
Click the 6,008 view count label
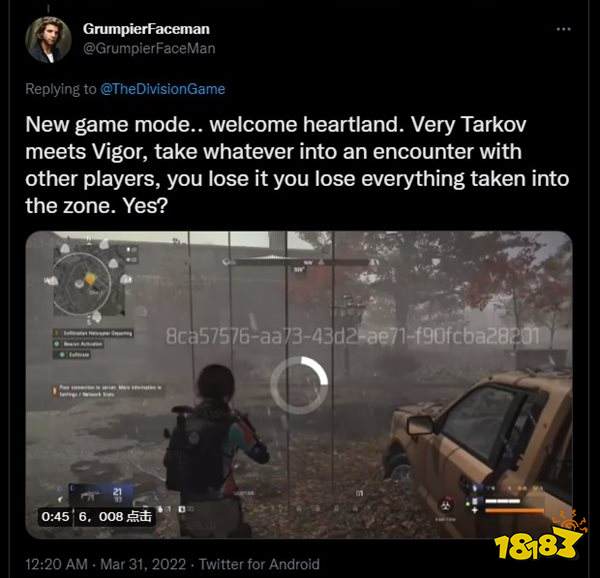pyautogui.click(x=115, y=517)
